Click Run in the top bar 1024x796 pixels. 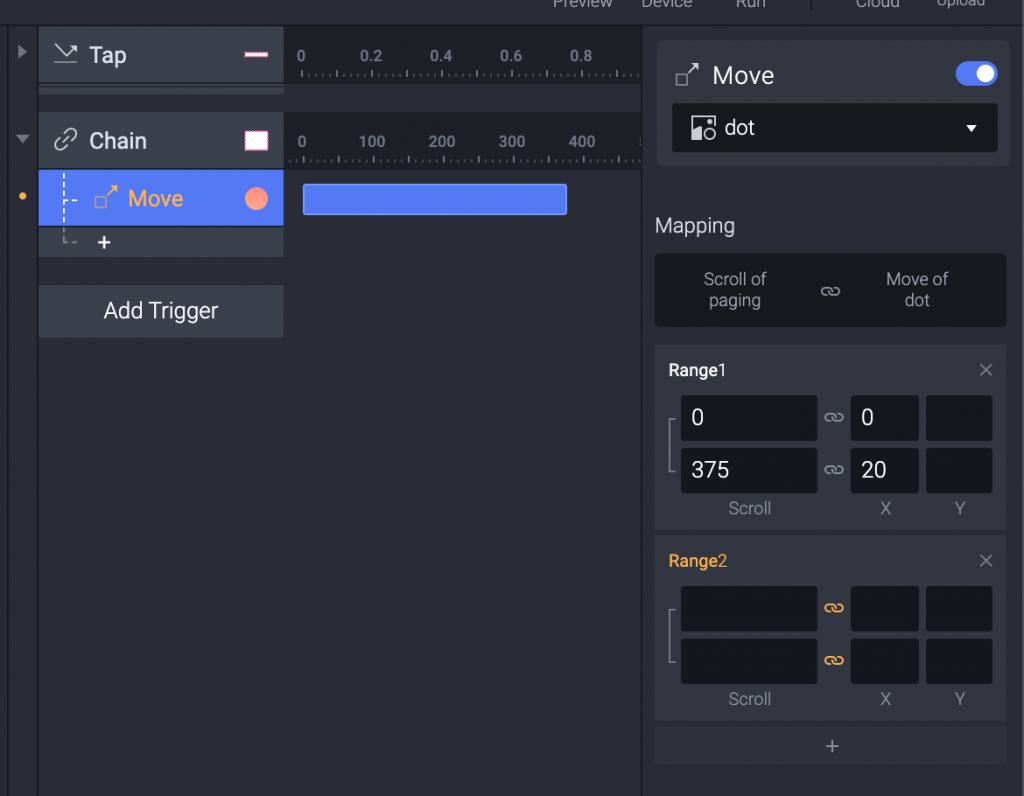[x=750, y=3]
